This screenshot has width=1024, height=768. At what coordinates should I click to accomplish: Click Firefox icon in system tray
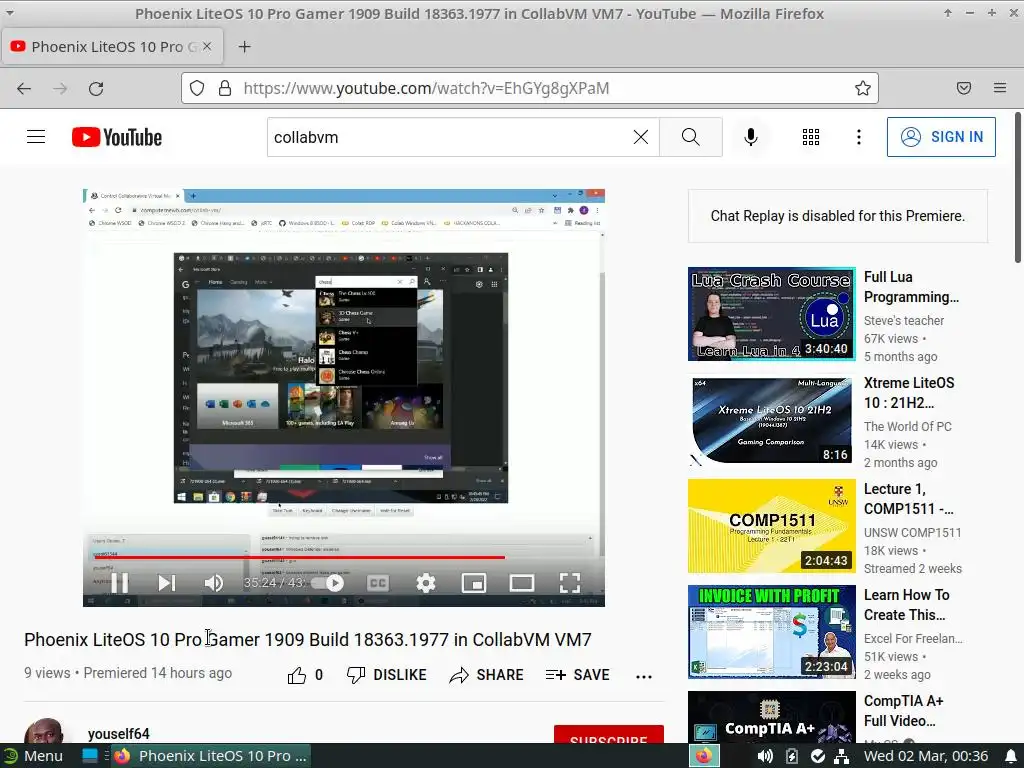pos(704,756)
